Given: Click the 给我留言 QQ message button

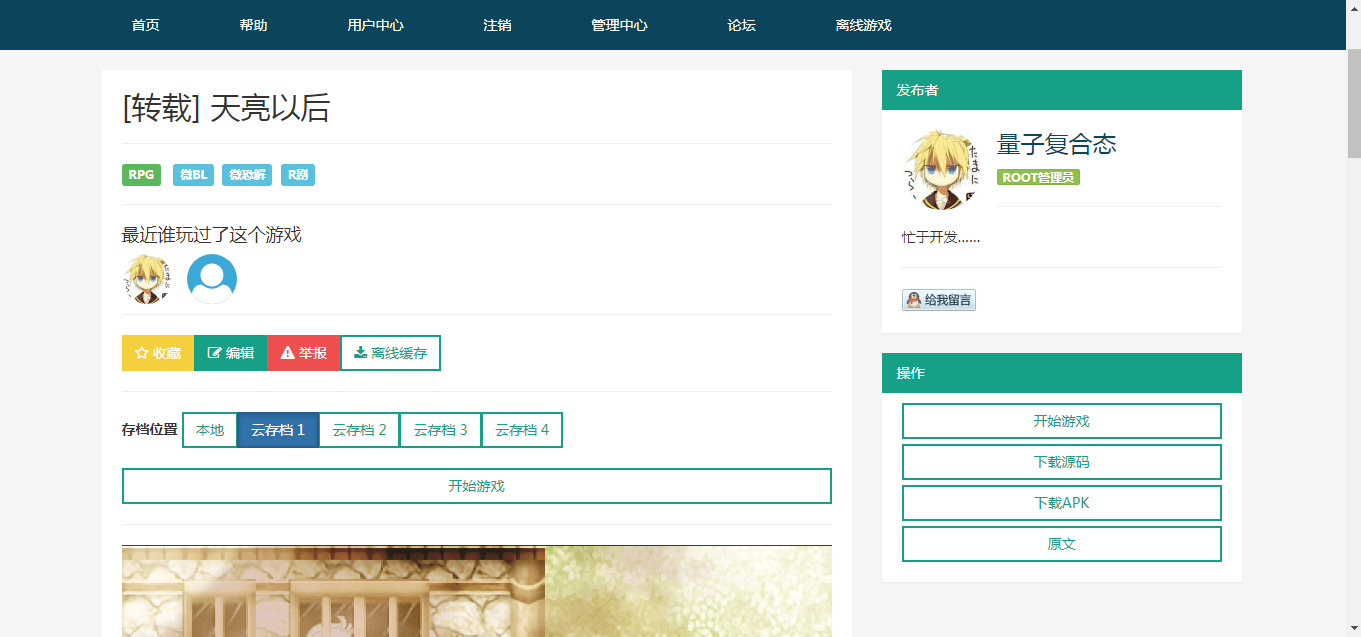Looking at the screenshot, I should [x=939, y=300].
